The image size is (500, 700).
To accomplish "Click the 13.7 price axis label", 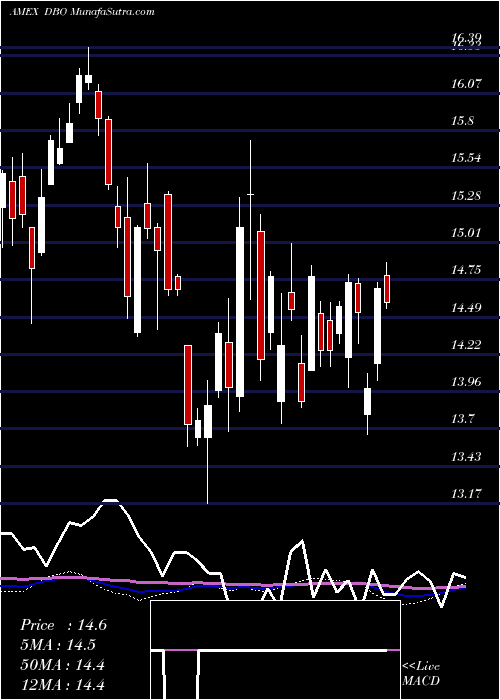I will (464, 419).
